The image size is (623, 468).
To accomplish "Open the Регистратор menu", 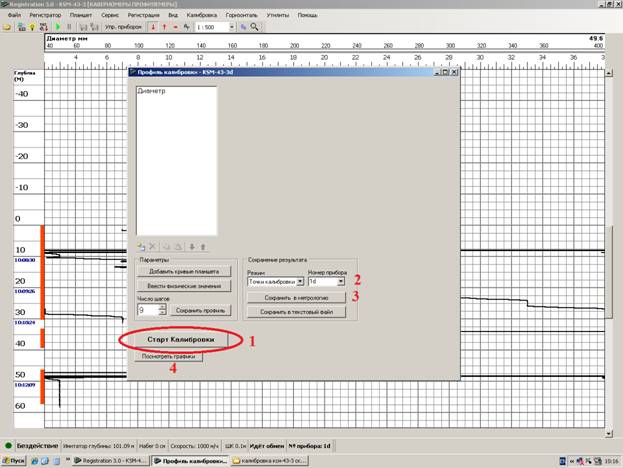I will tap(45, 15).
